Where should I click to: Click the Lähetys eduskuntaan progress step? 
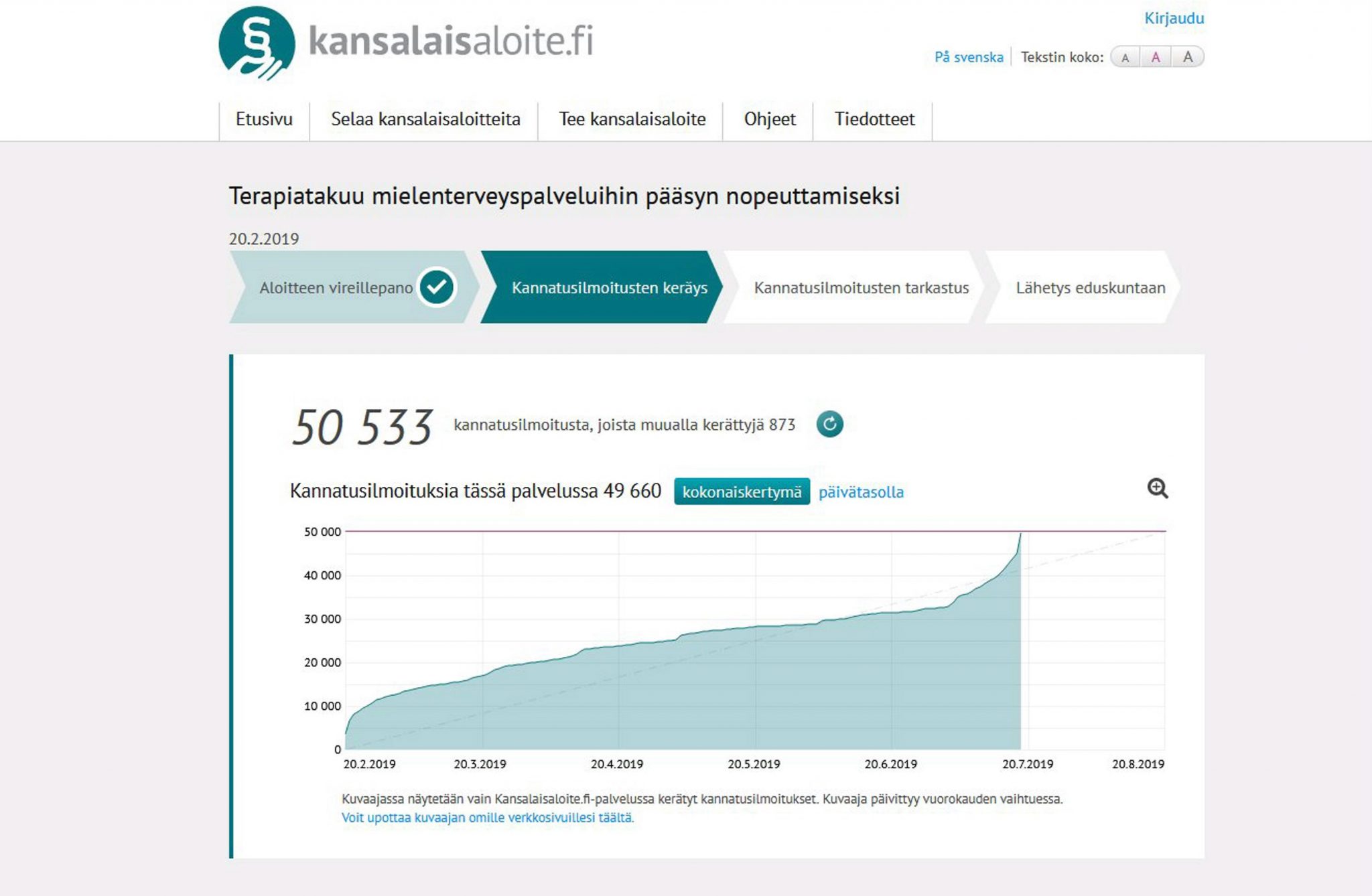1090,288
